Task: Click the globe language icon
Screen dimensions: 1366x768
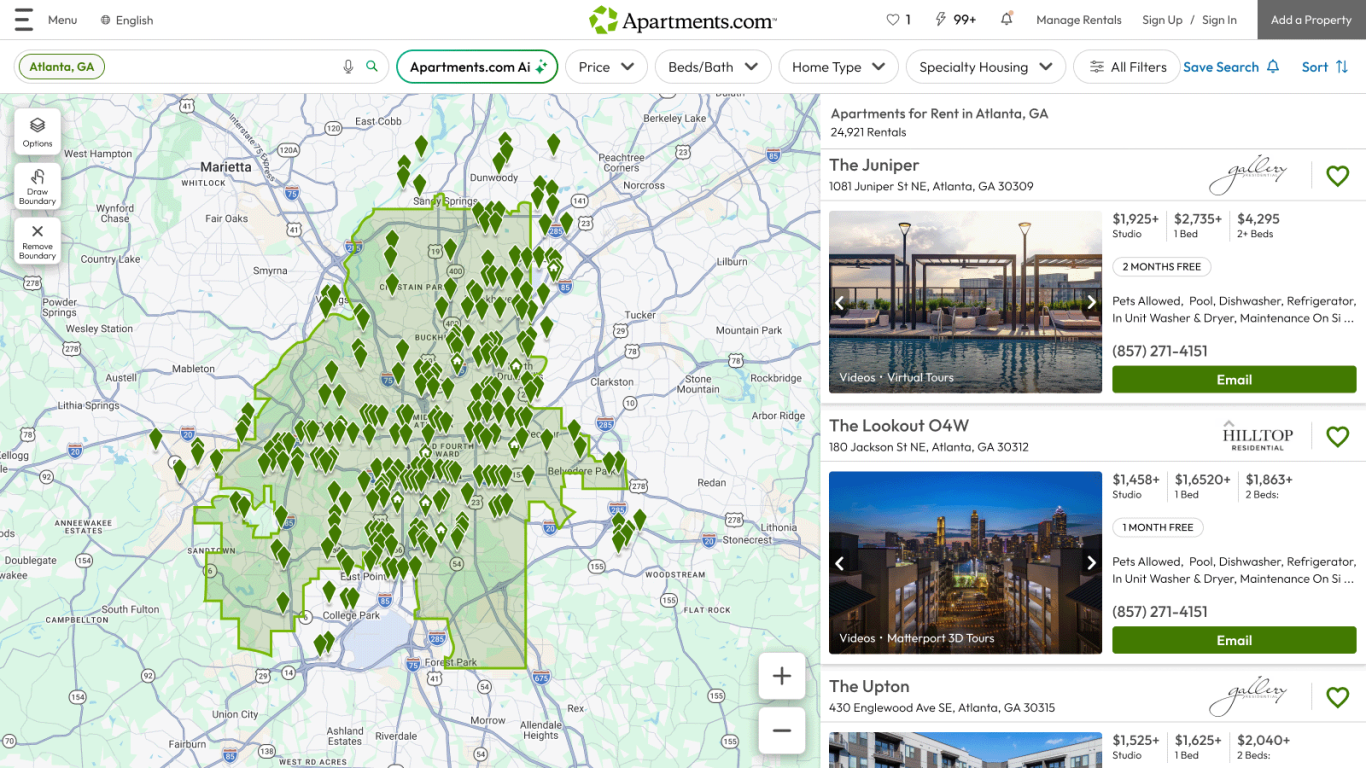Action: (106, 20)
